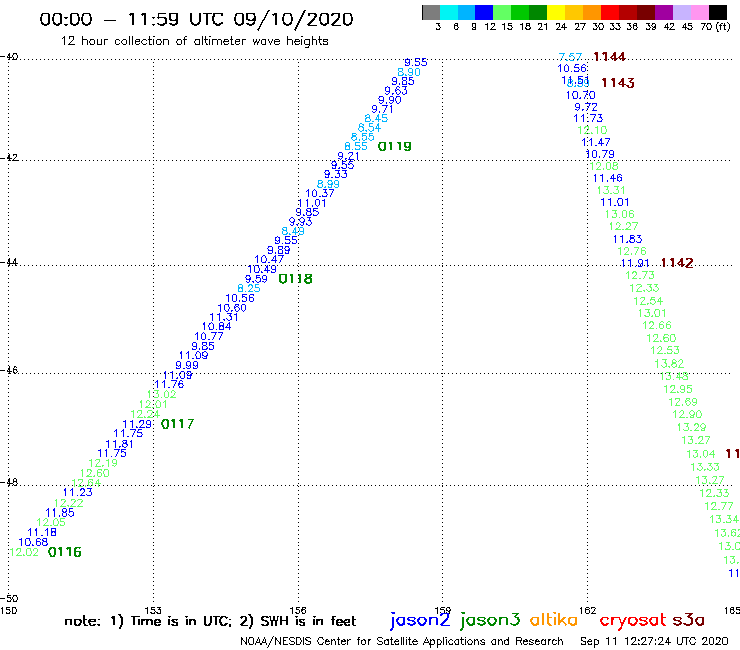The height and width of the screenshot is (650, 740).
Task: Click the wave height value 9.93
Action: [x=300, y=222]
